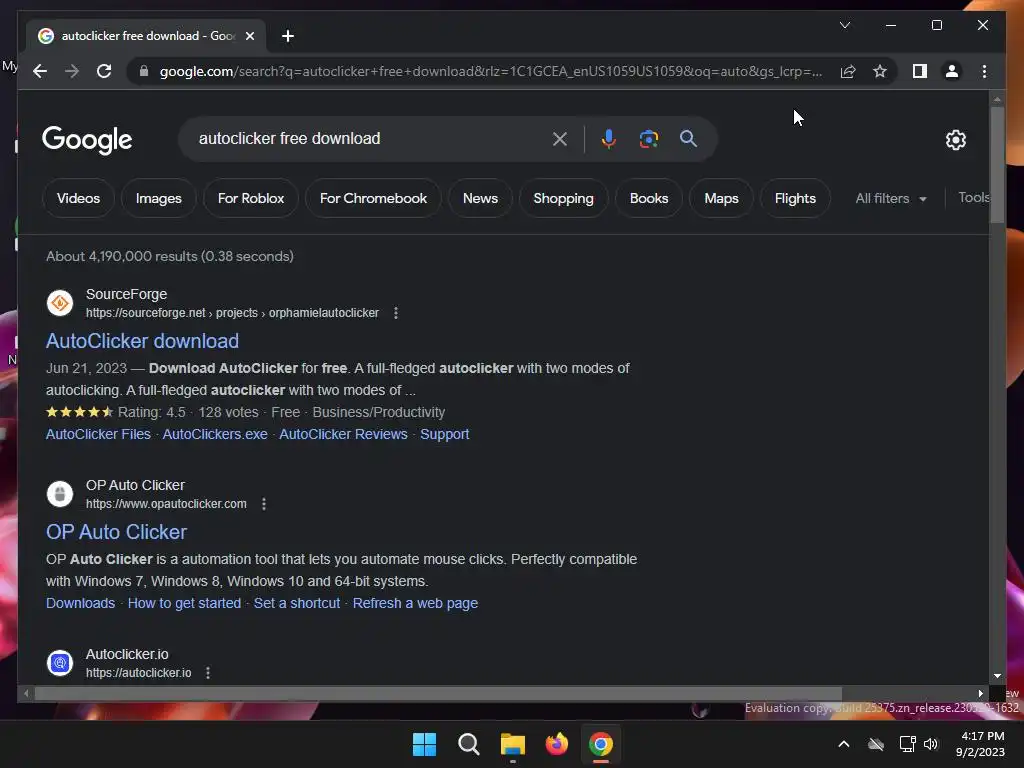Screen dimensions: 1024x768
Task: Open the AutoClicker Files sitelink
Action: (x=98, y=434)
